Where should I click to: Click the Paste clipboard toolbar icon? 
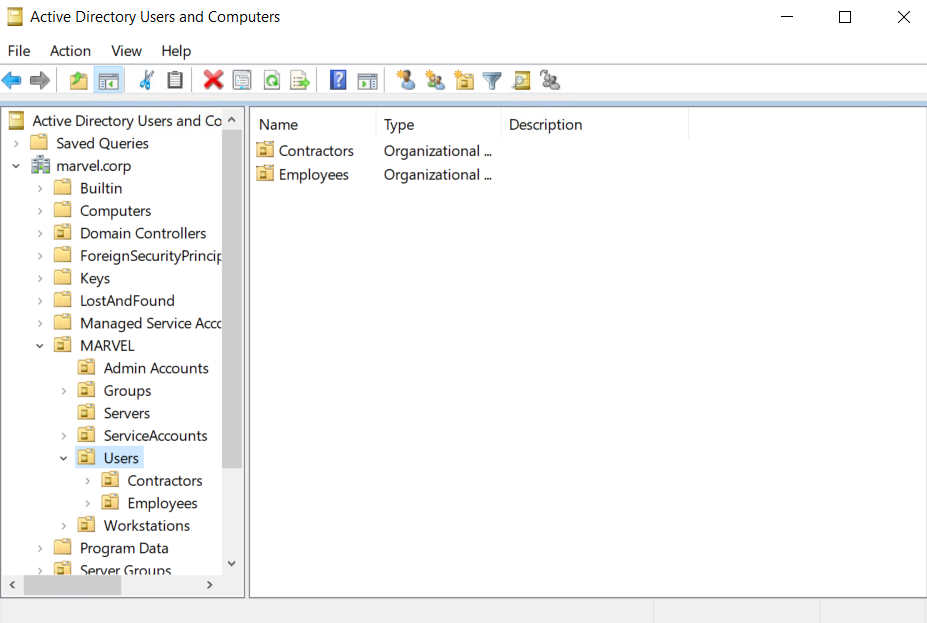(x=175, y=80)
